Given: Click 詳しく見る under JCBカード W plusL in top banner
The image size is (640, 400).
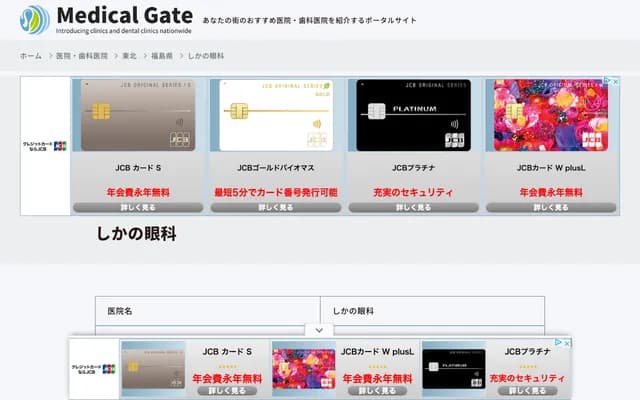Looking at the screenshot, I should point(551,207).
